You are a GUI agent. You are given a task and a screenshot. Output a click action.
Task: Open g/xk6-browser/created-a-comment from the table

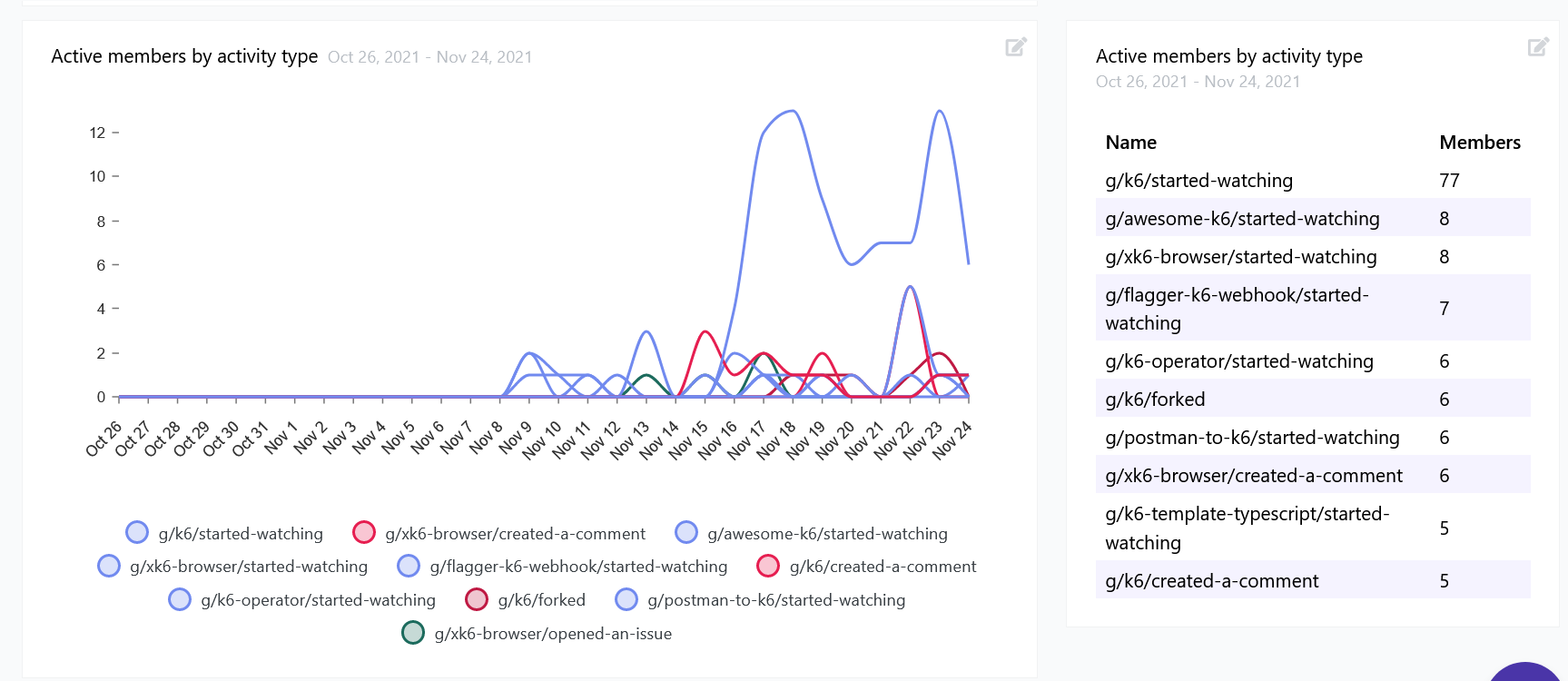(x=1253, y=475)
